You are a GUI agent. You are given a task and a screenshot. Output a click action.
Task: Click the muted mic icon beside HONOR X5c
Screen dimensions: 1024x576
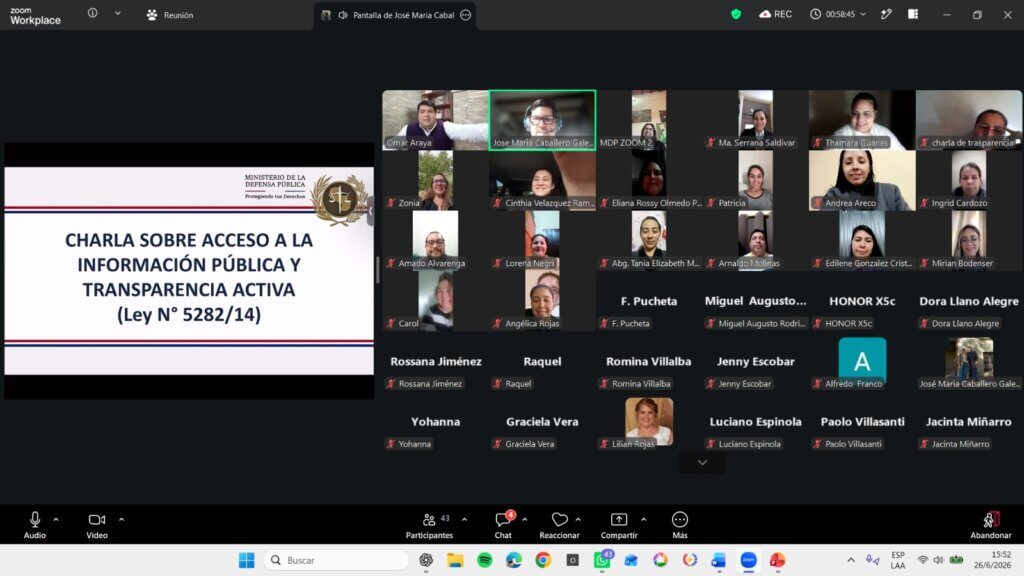pyautogui.click(x=817, y=323)
